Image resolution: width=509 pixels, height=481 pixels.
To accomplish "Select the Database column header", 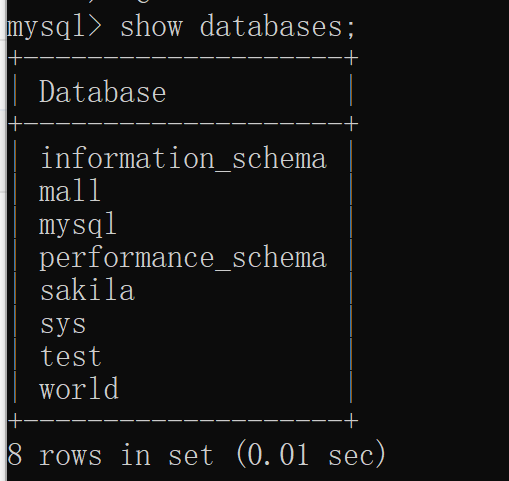I will click(103, 92).
